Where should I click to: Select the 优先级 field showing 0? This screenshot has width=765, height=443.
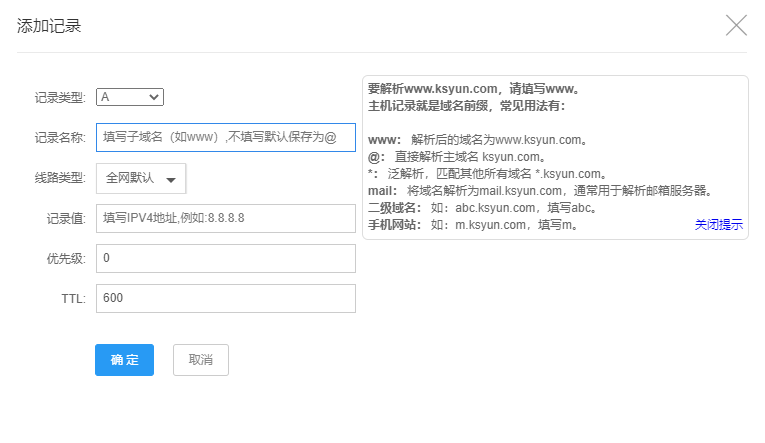226,259
